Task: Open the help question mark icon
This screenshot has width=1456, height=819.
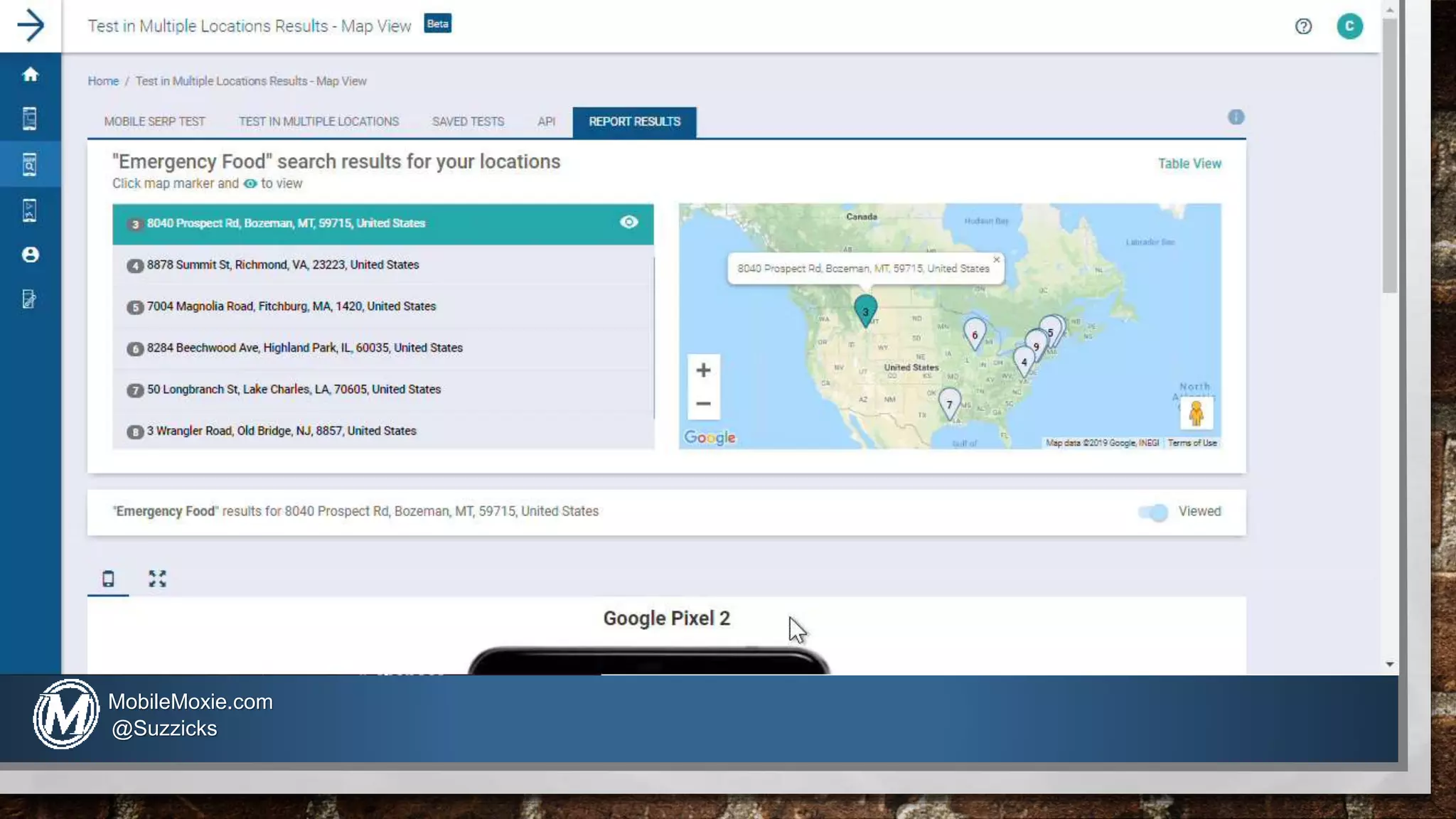Action: tap(1302, 26)
